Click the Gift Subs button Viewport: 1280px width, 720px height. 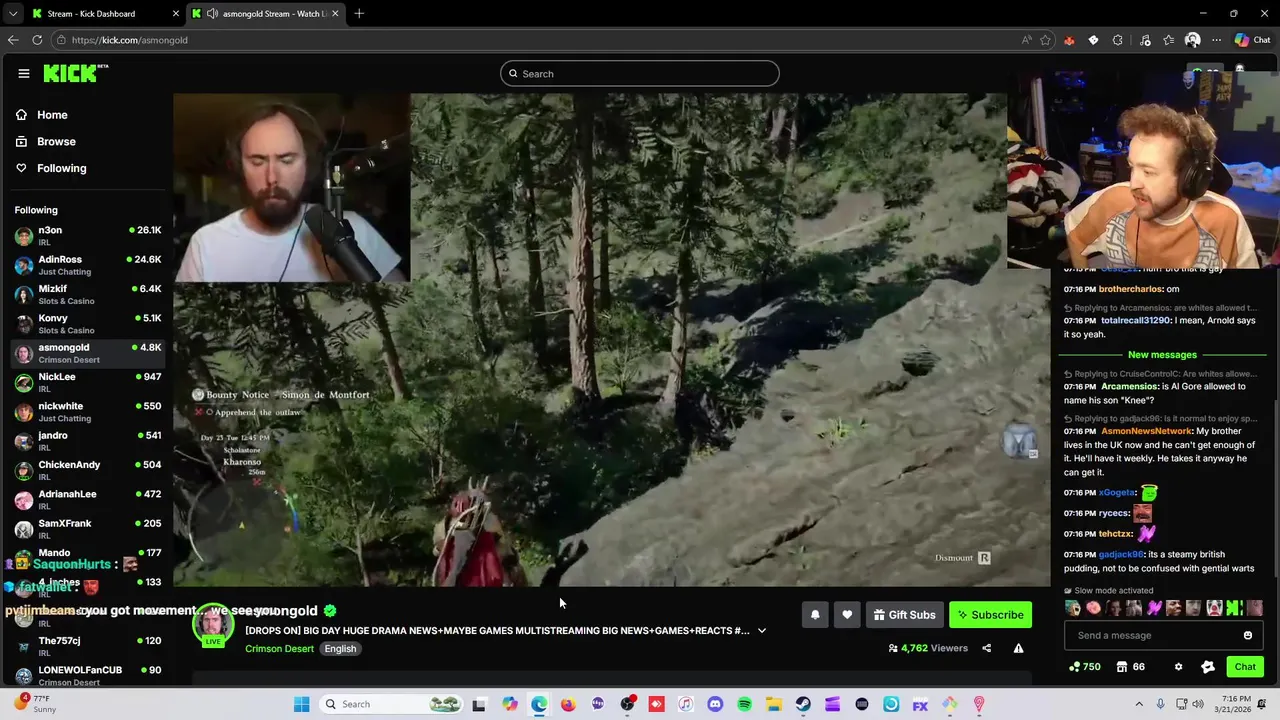(904, 615)
